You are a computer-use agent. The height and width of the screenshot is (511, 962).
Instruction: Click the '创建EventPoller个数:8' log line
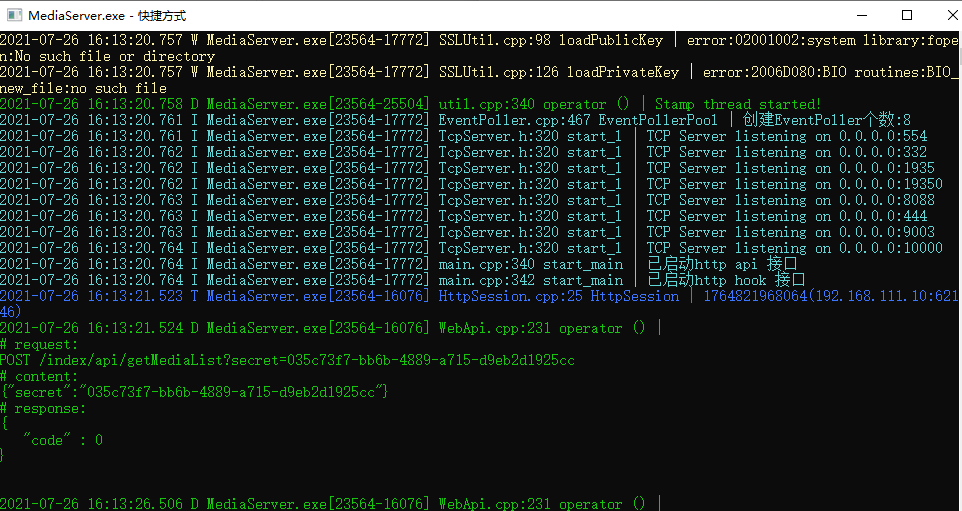(456, 120)
